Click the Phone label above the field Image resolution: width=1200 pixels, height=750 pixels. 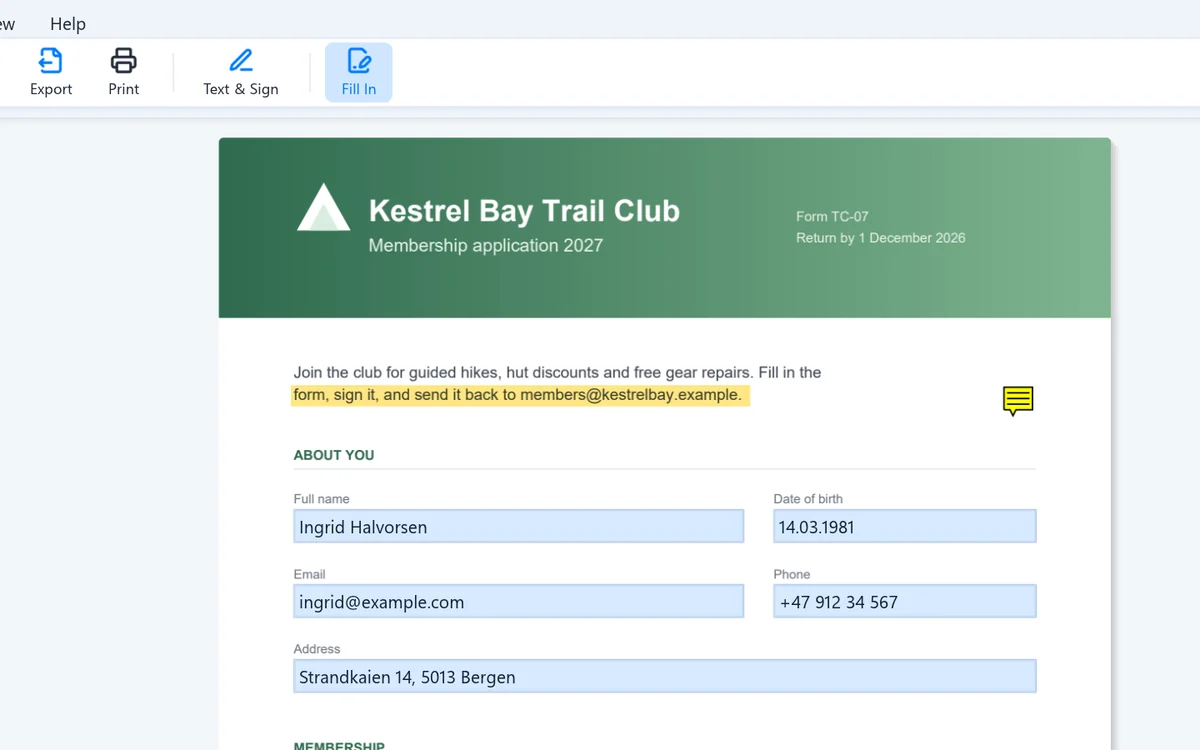coord(792,574)
